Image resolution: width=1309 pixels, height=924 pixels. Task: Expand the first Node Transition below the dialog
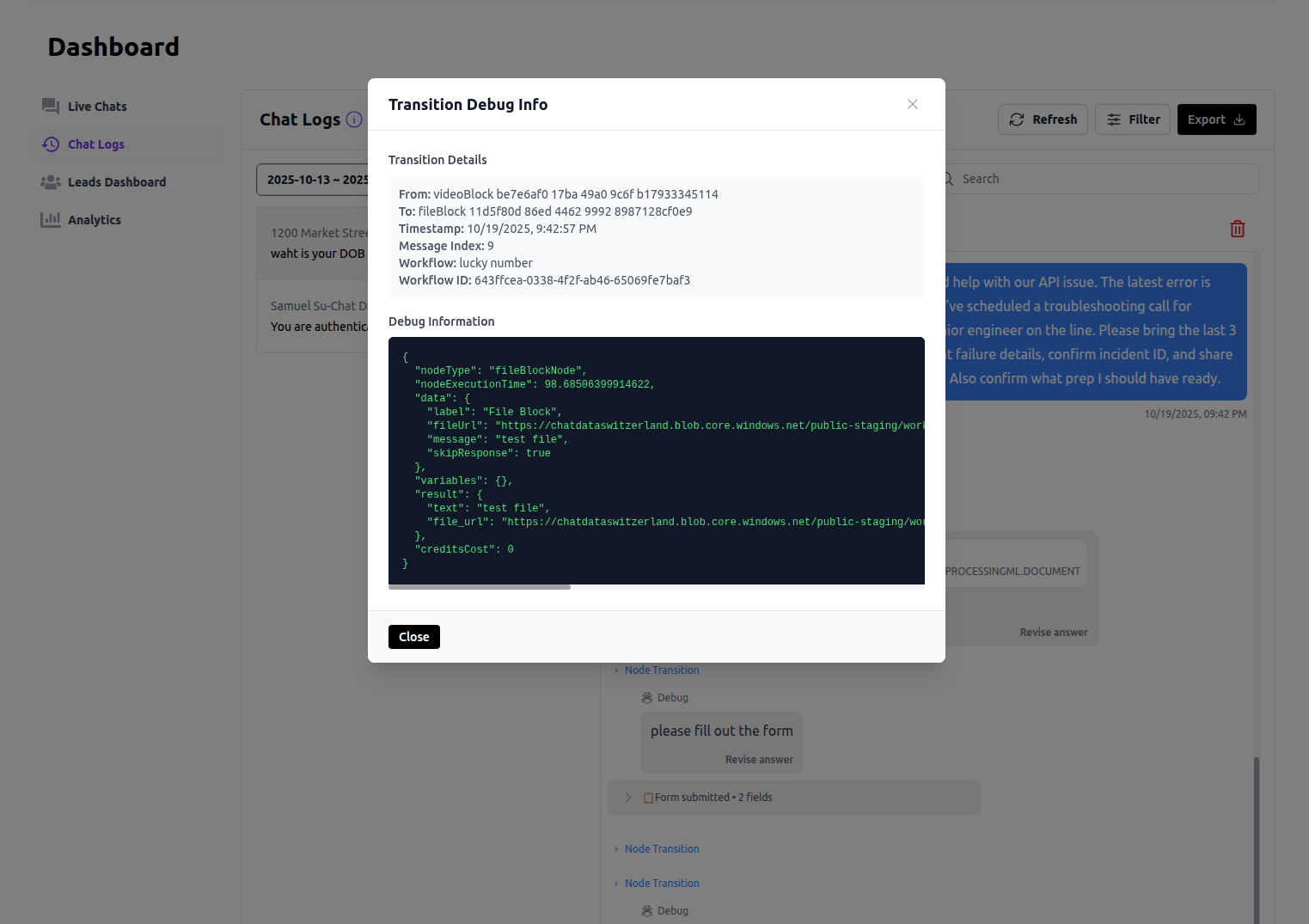pos(662,670)
